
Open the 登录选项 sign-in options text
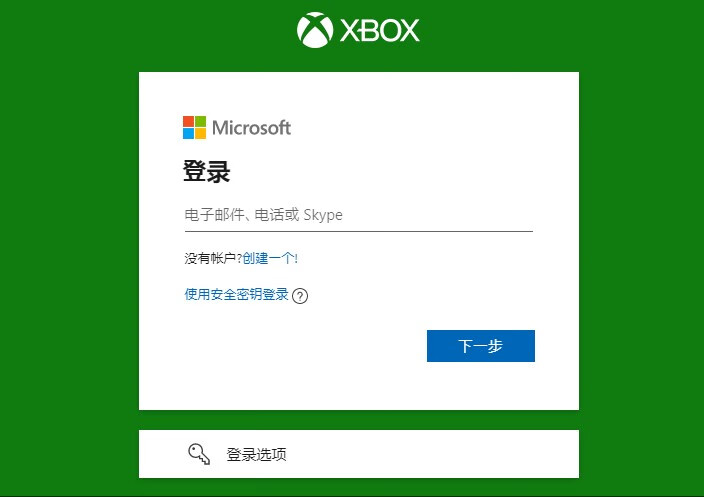coord(256,454)
